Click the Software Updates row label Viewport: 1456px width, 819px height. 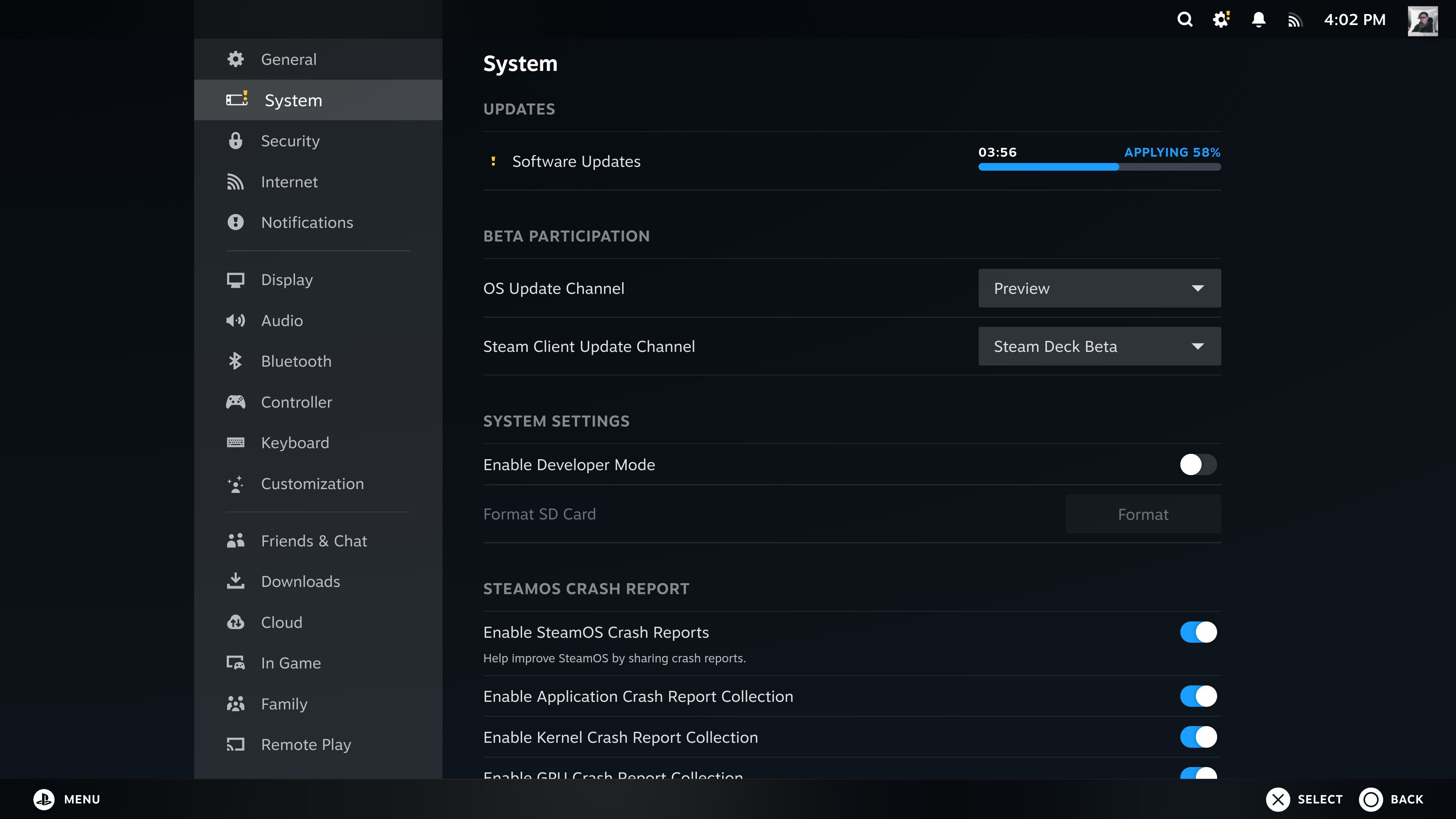[576, 162]
